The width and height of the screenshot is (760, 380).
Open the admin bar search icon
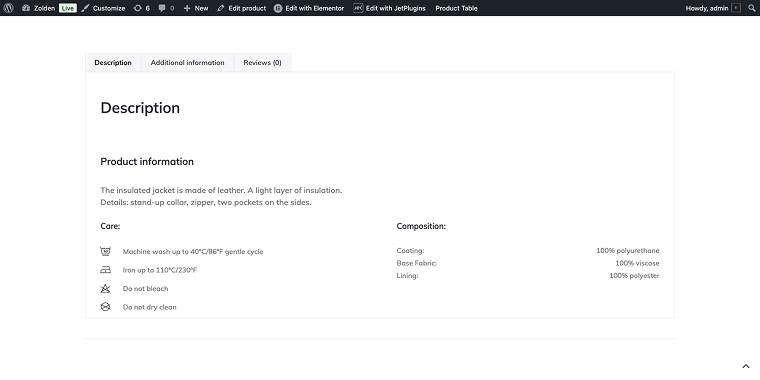pos(752,8)
